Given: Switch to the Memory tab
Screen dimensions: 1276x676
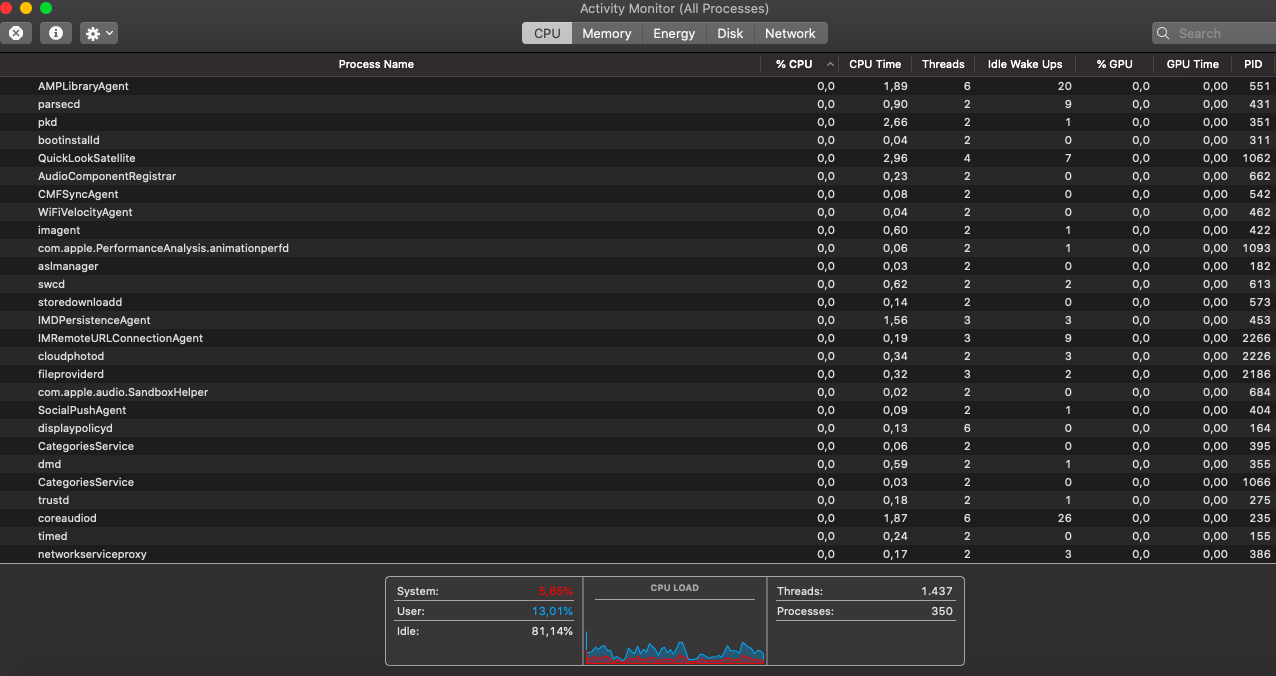Looking at the screenshot, I should (x=606, y=33).
